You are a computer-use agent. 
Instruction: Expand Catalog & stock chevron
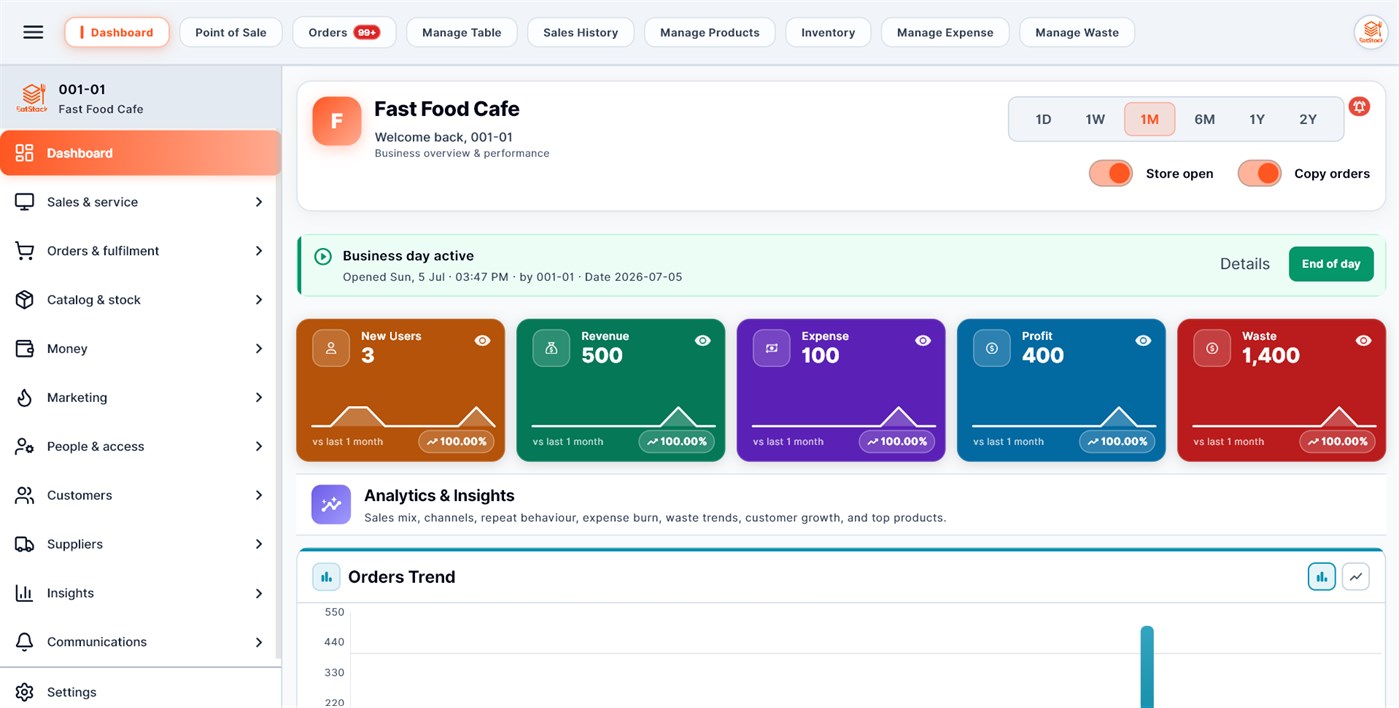tap(259, 300)
